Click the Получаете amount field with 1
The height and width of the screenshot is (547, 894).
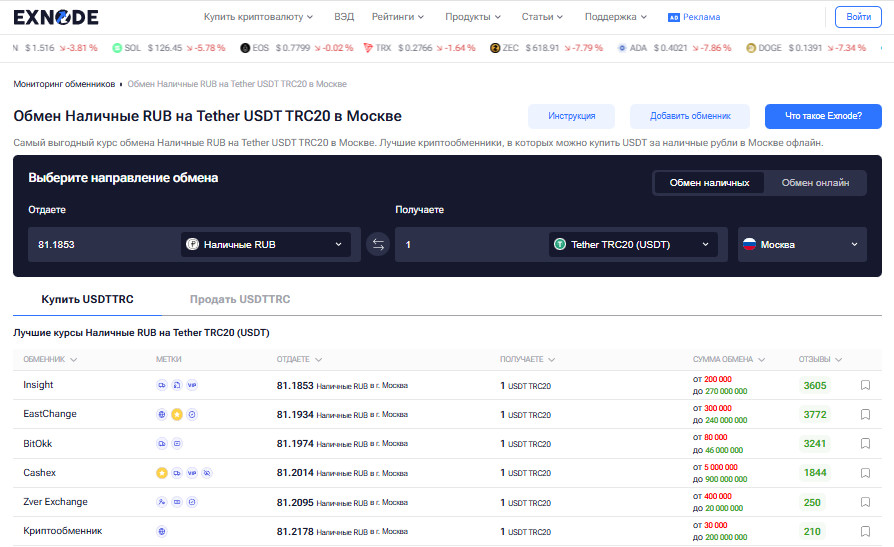tap(470, 245)
